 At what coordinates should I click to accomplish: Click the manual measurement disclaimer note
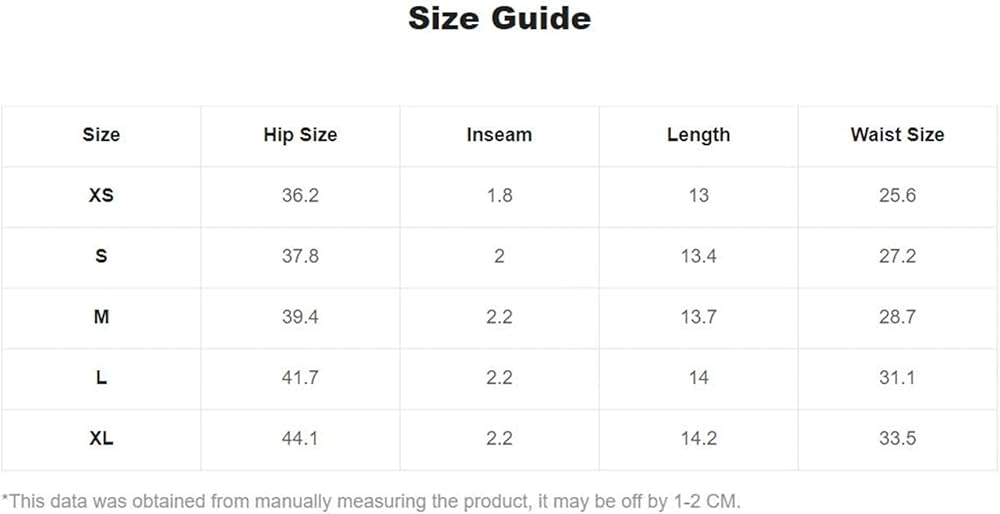point(371,501)
